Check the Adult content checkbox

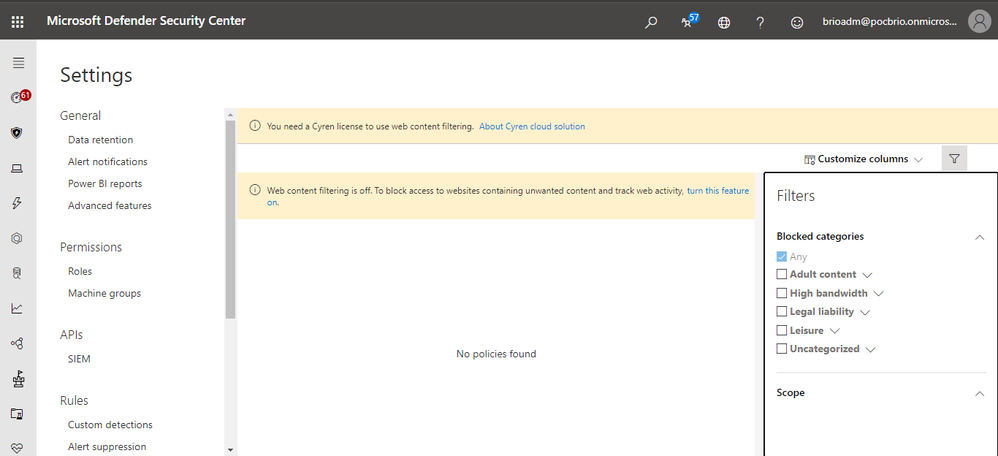(782, 275)
